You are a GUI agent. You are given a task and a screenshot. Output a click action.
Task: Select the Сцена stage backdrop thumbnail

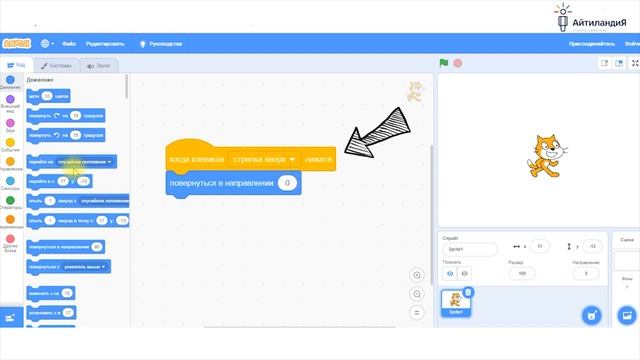tap(627, 261)
